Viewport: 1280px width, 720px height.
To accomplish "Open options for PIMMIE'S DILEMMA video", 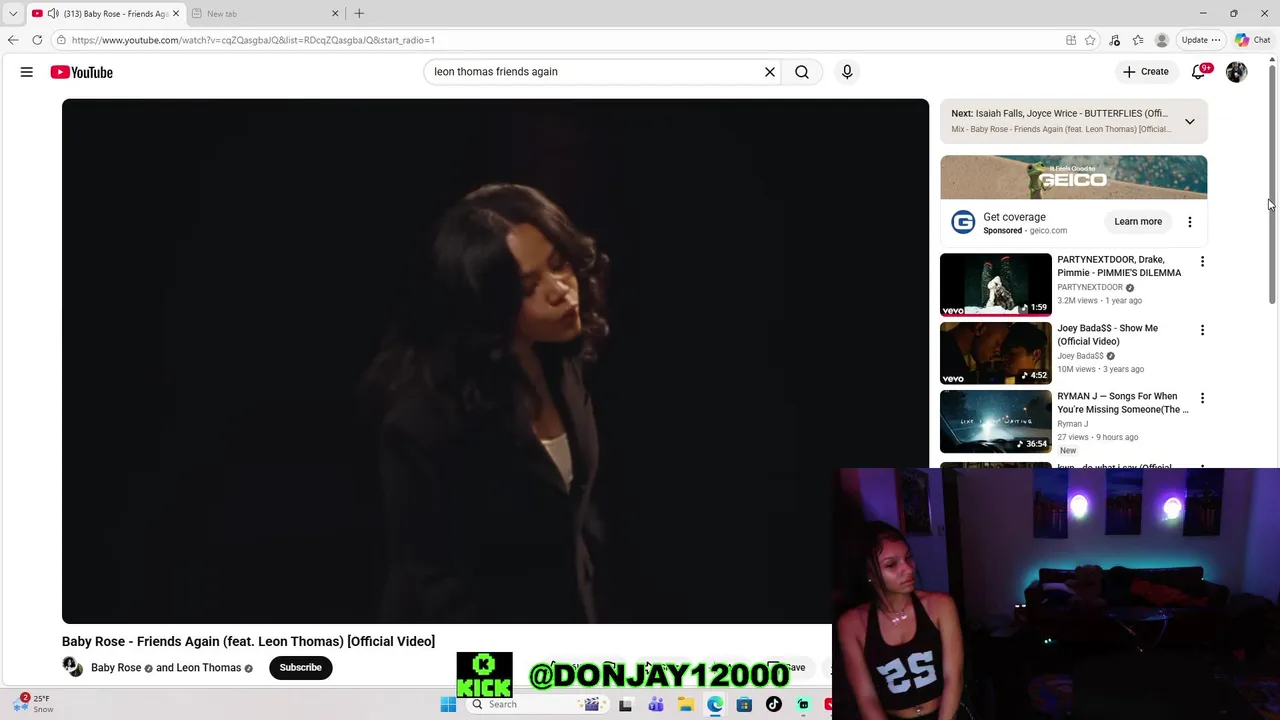I will pos(1202,262).
